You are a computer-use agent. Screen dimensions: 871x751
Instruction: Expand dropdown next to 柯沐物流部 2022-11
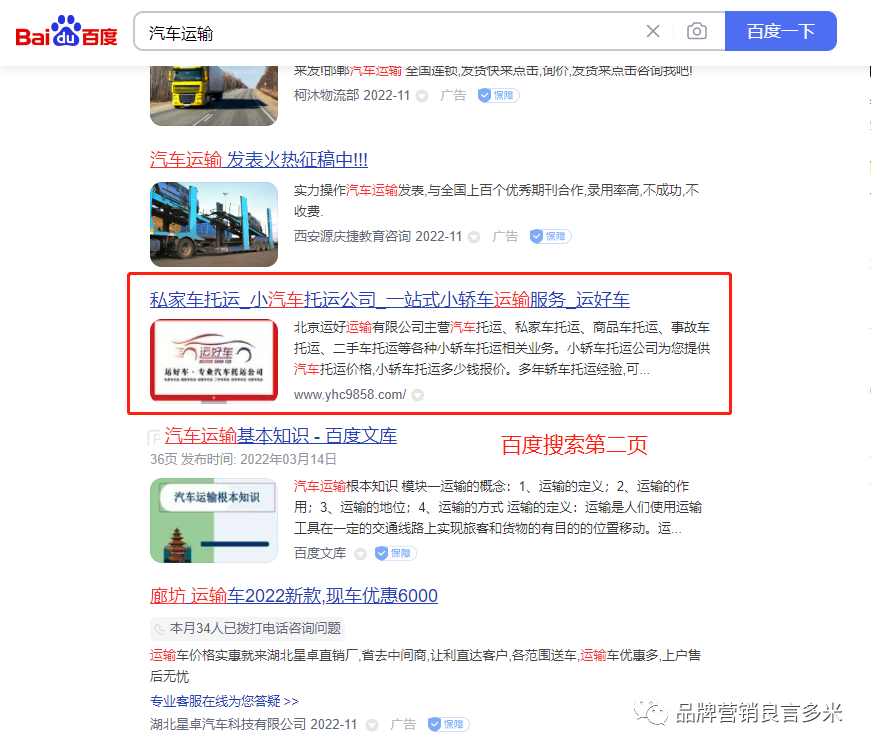click(x=422, y=96)
